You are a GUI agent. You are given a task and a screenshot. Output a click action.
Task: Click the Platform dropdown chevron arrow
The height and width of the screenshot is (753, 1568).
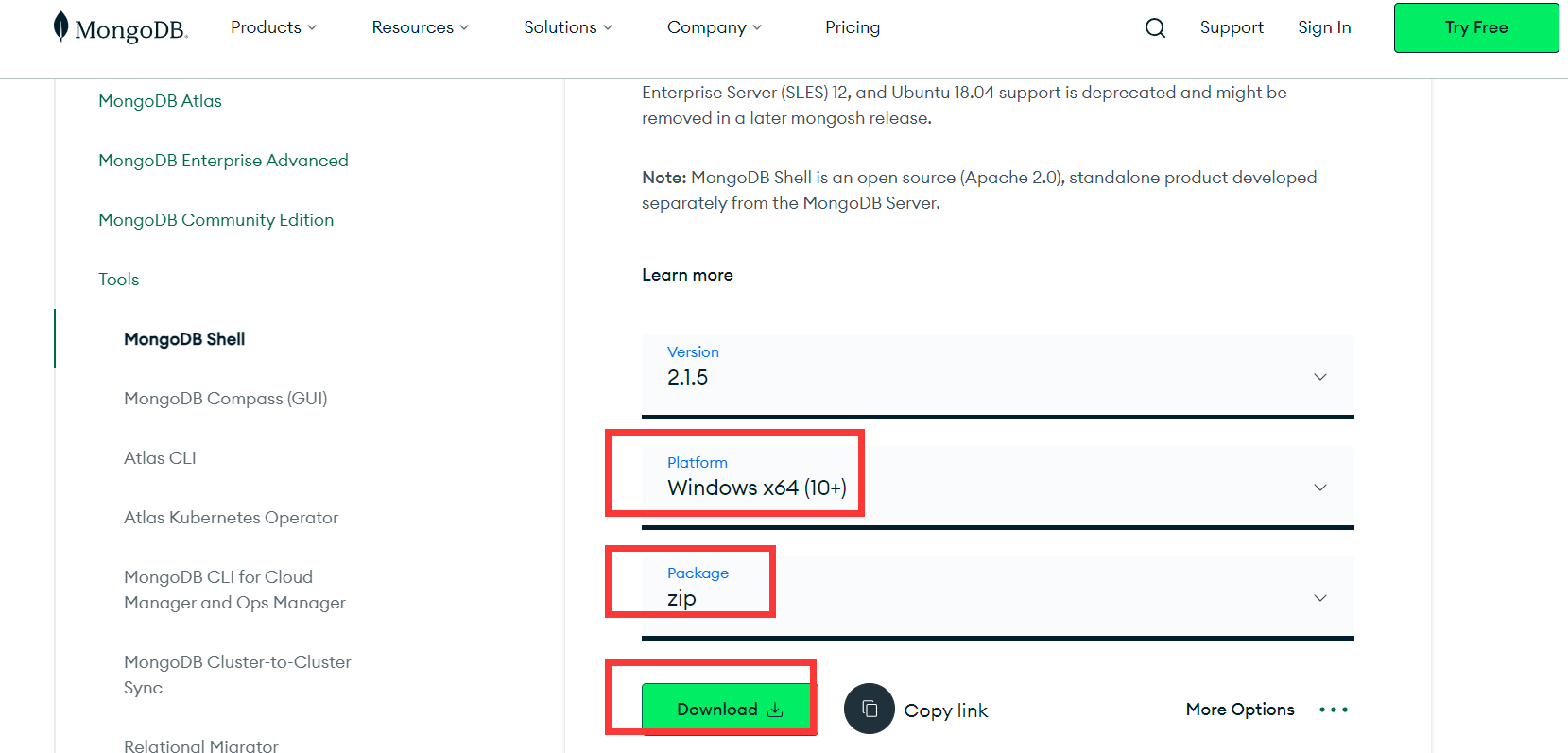(x=1320, y=488)
